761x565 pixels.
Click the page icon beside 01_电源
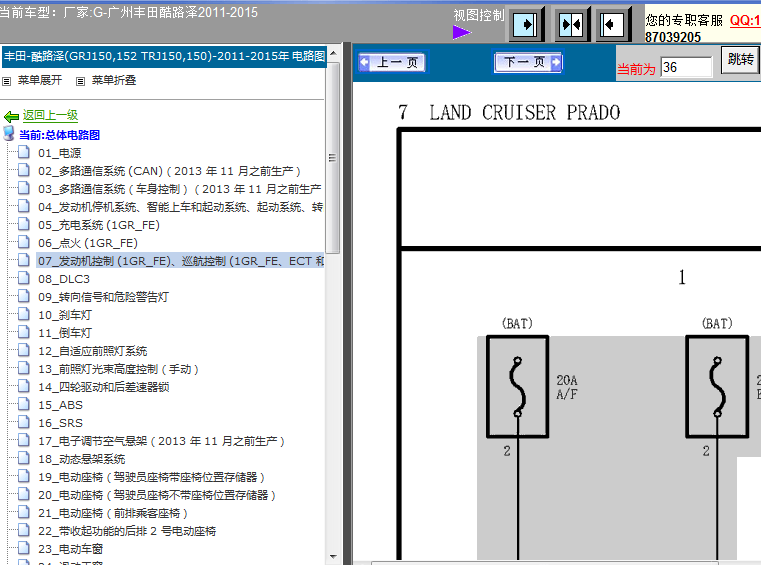pyautogui.click(x=23, y=152)
